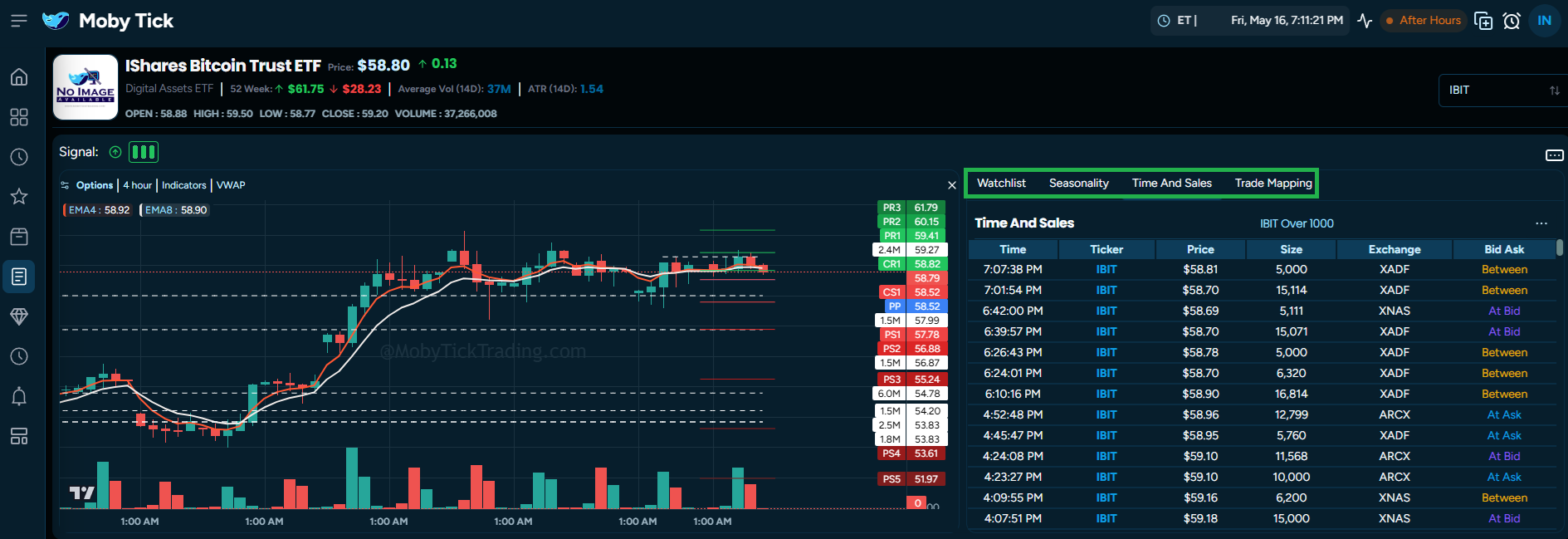Click the EMA4 : 58.92 legend label
1568x539 pixels.
click(x=98, y=210)
